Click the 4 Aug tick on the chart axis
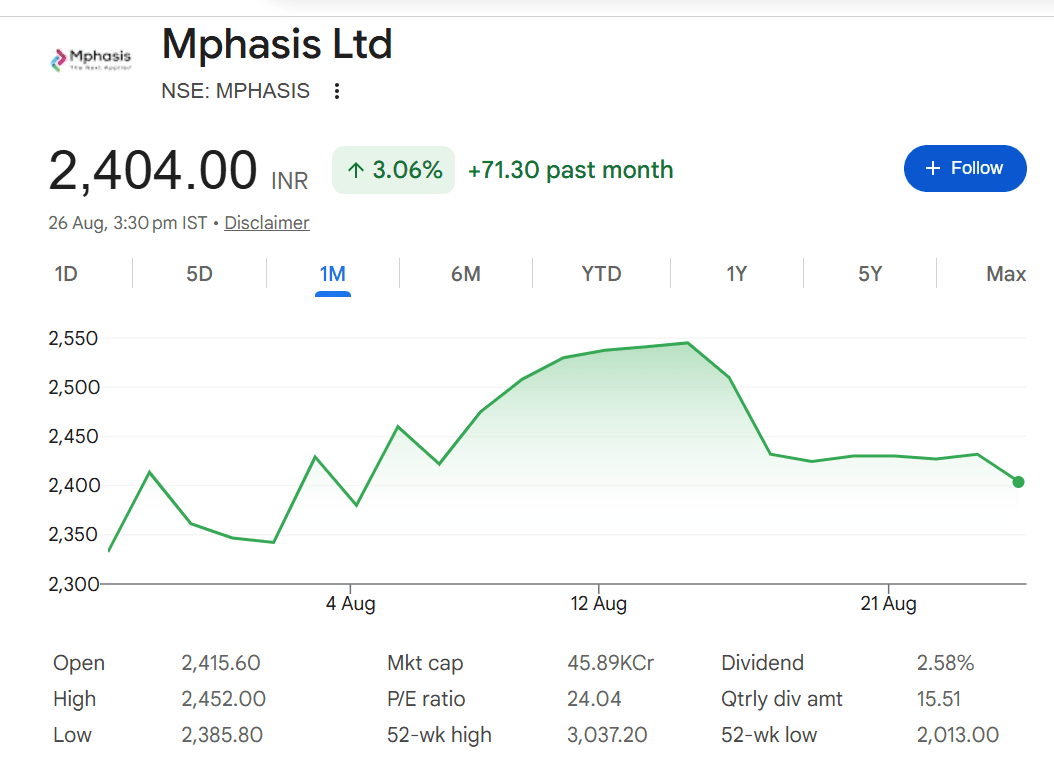This screenshot has height=771, width=1054. point(350,603)
